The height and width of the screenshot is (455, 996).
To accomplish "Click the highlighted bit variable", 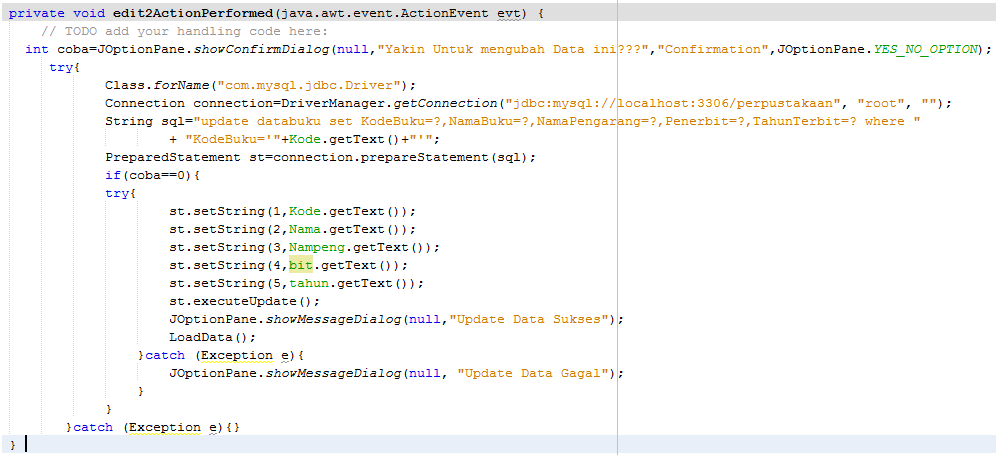I will [x=300, y=265].
